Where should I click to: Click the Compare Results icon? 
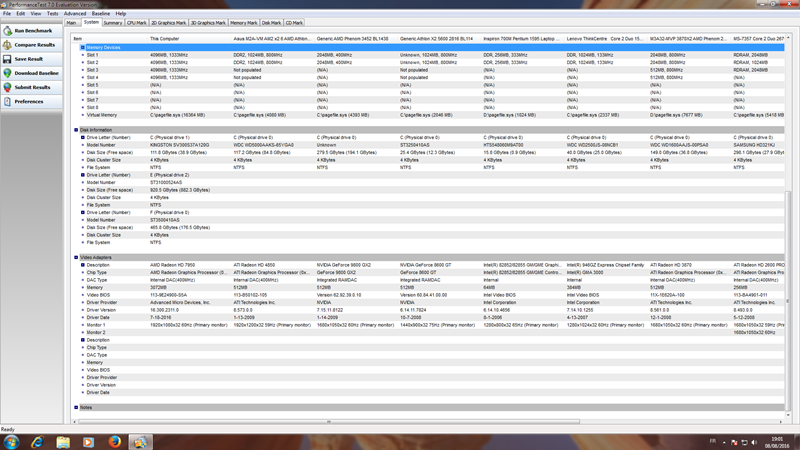[7, 45]
